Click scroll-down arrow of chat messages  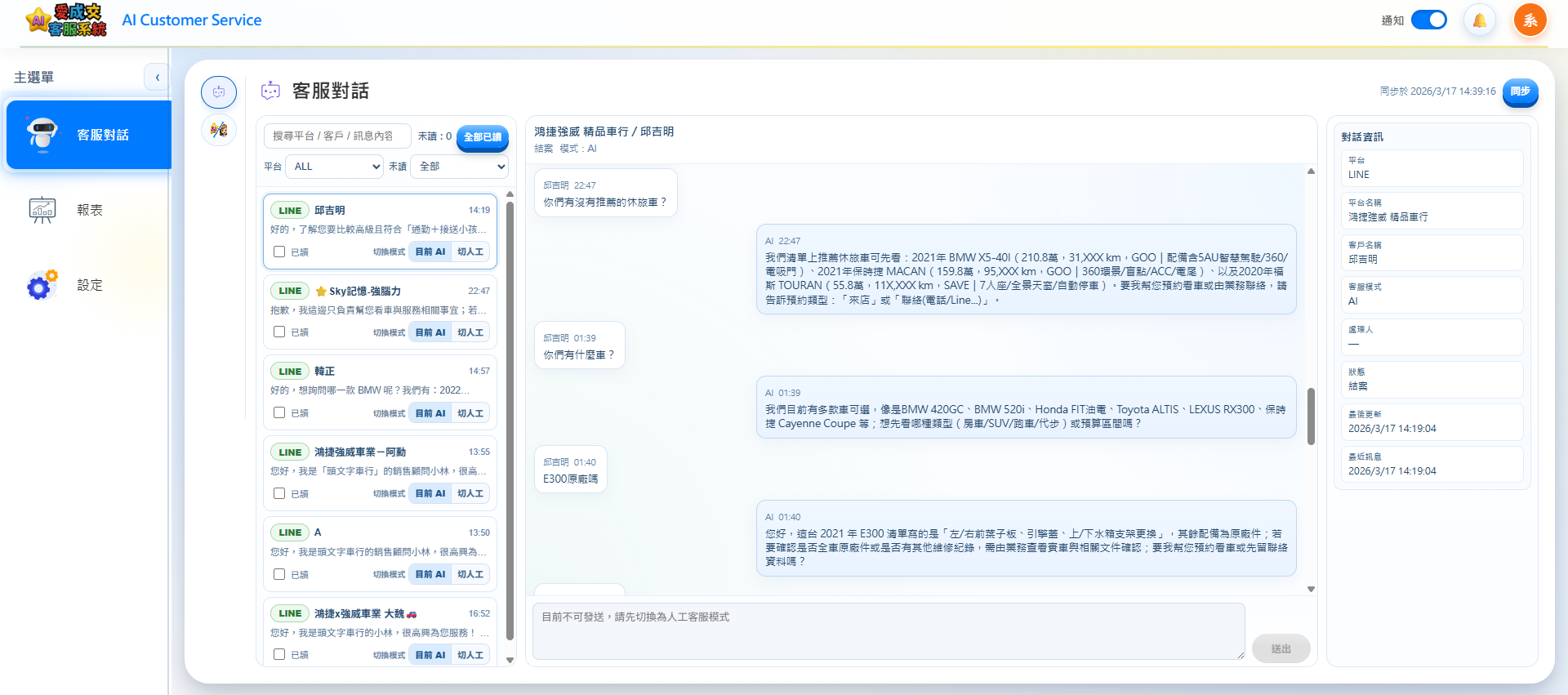tap(1311, 589)
